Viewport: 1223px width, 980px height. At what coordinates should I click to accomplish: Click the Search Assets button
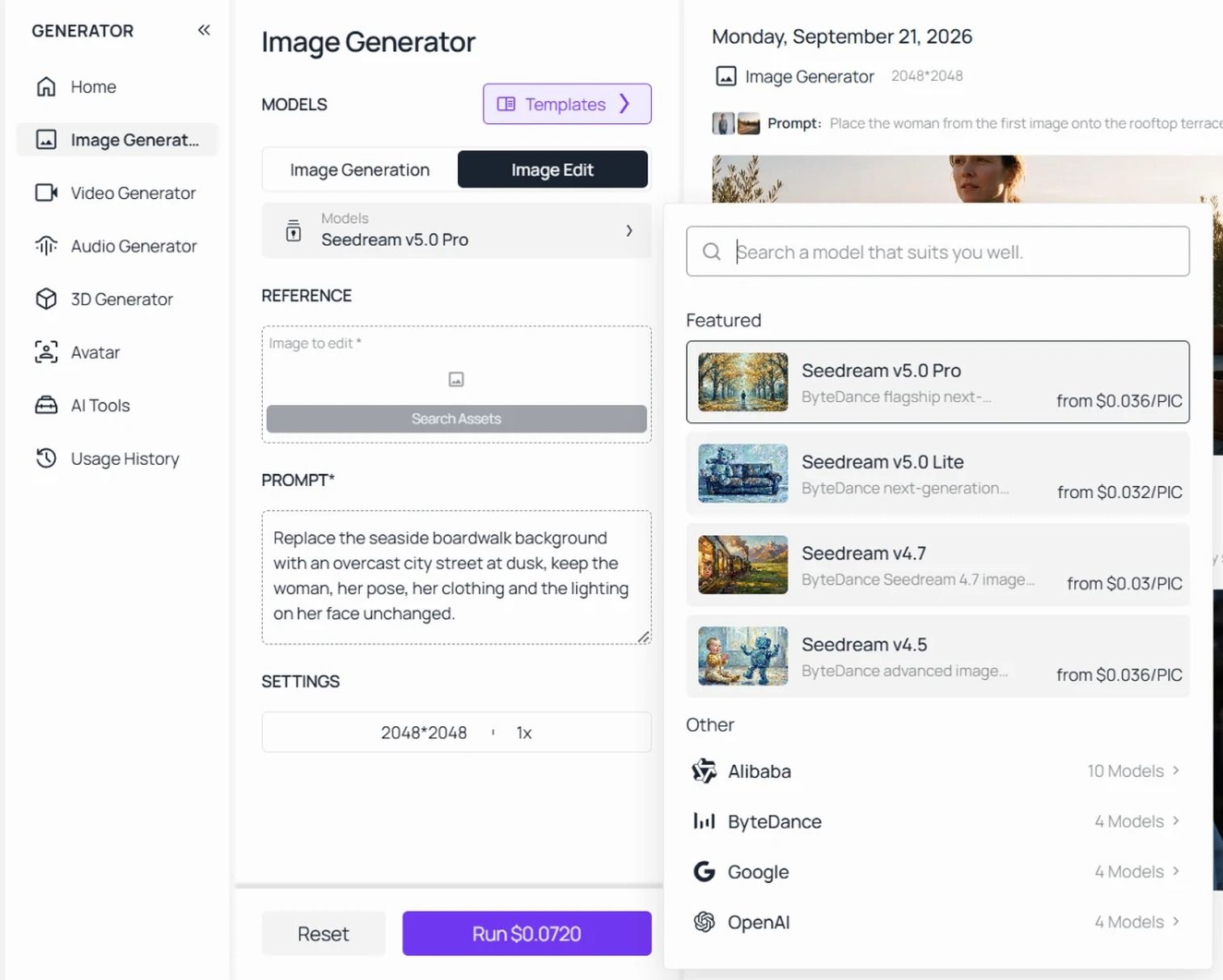(x=456, y=419)
